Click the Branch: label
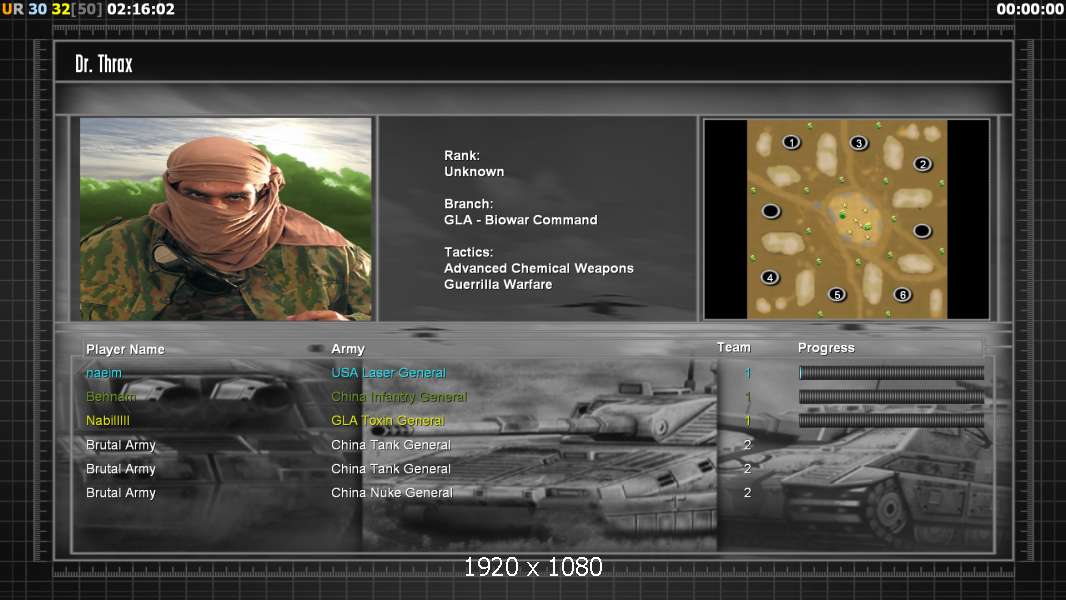Viewport: 1066px width, 600px height. [x=468, y=204]
